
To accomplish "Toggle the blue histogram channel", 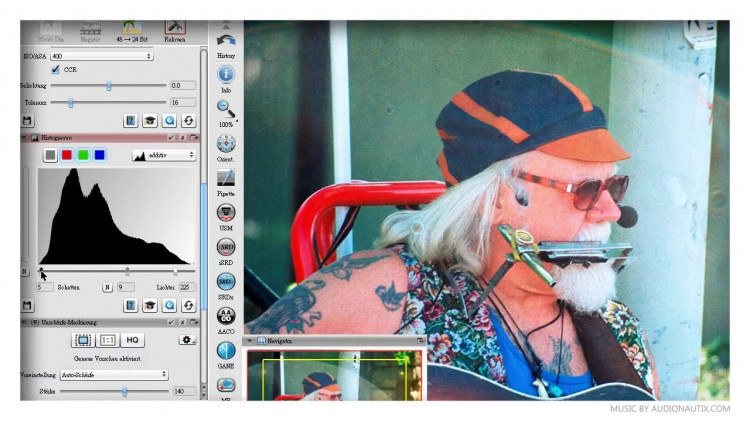I will [x=99, y=155].
